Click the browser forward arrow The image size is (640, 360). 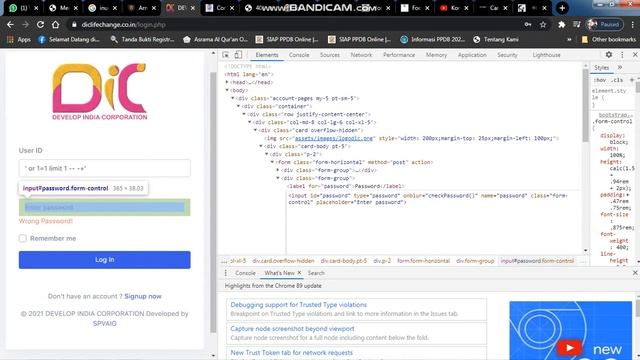25,24
